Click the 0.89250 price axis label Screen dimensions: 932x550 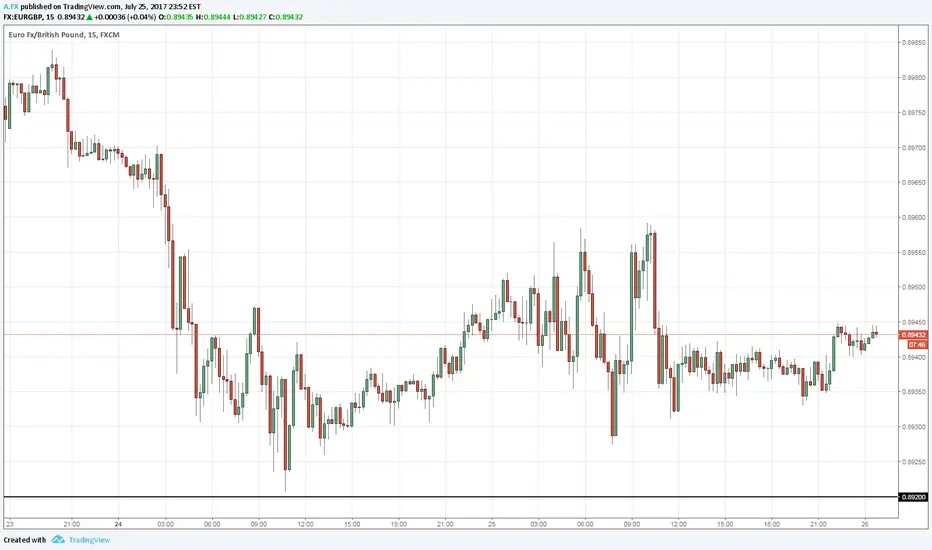(914, 462)
